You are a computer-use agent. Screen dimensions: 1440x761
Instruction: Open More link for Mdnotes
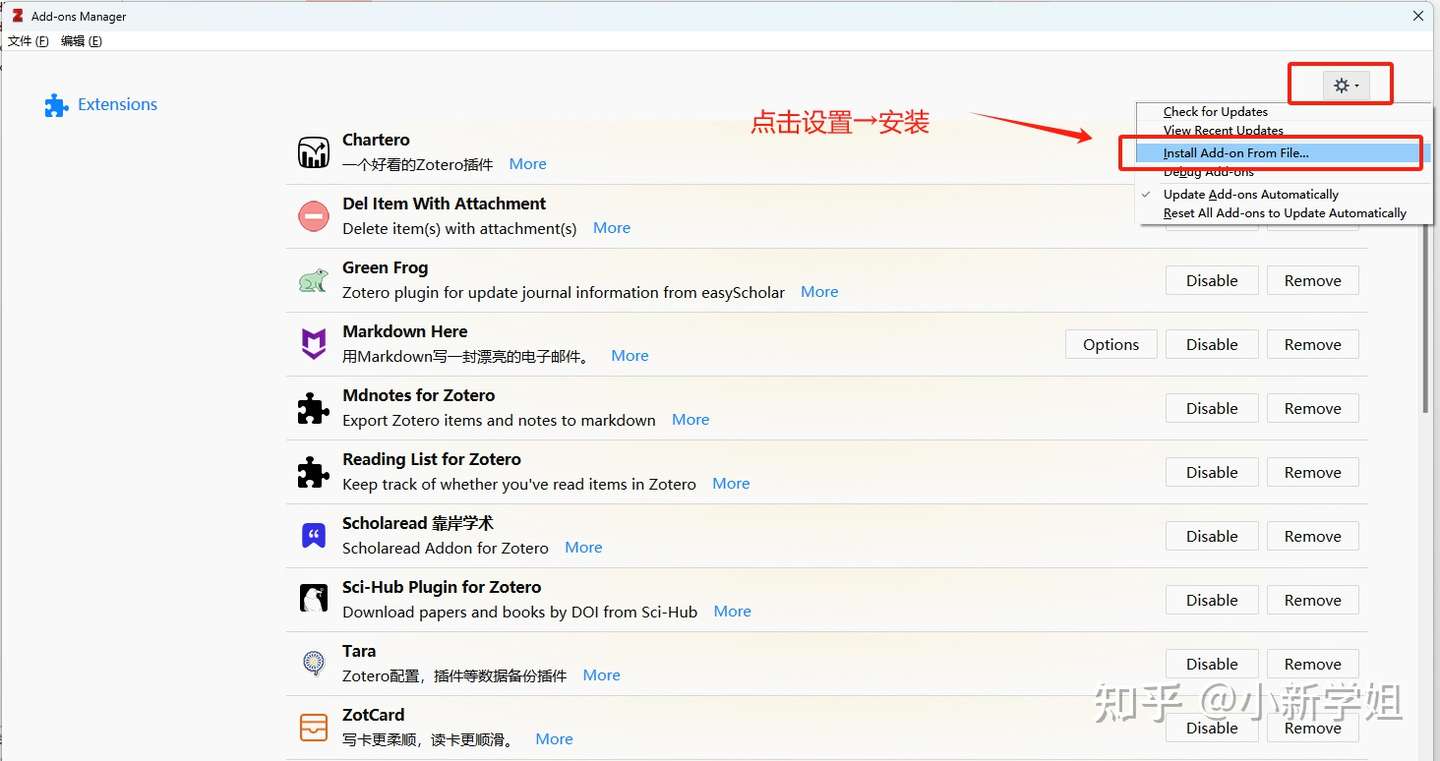[x=691, y=420]
